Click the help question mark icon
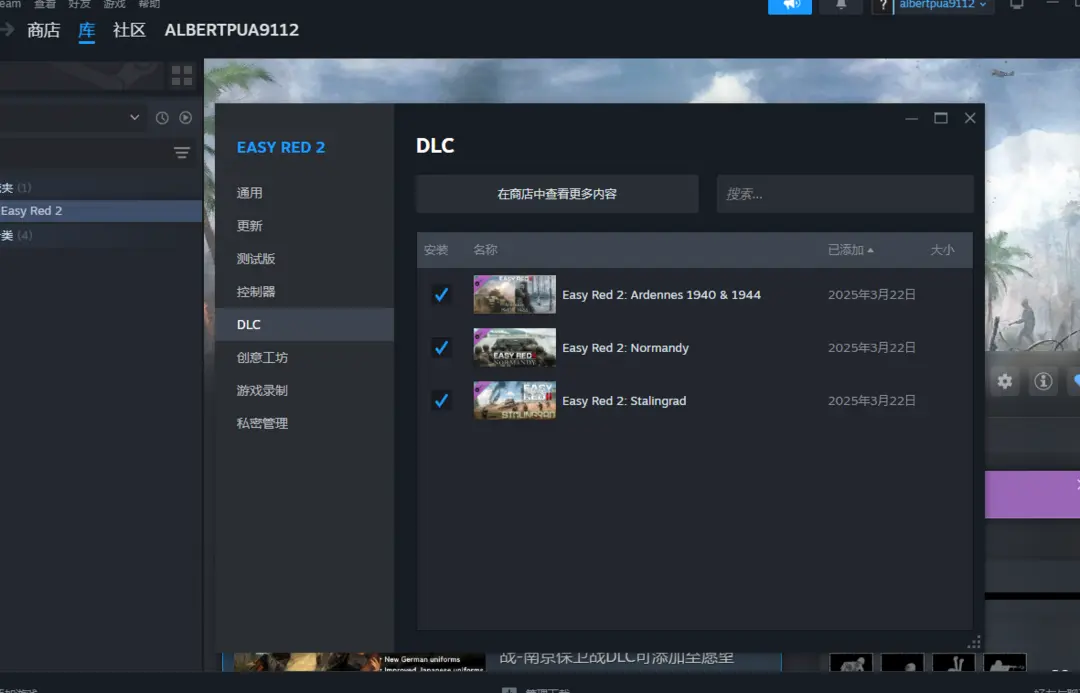Image resolution: width=1080 pixels, height=693 pixels. (x=882, y=6)
